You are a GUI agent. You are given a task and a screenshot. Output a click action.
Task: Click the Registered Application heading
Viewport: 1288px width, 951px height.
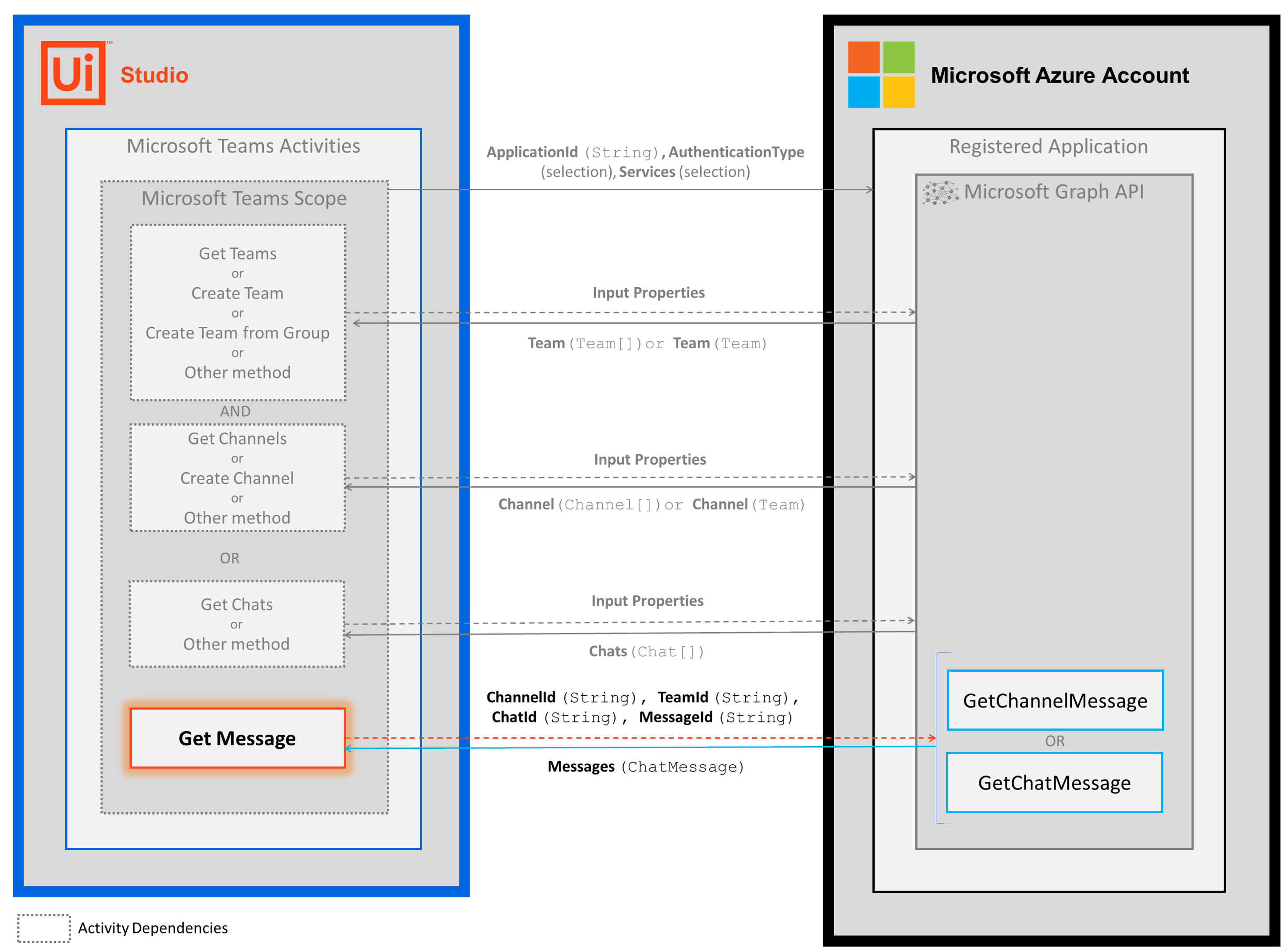click(x=1048, y=146)
